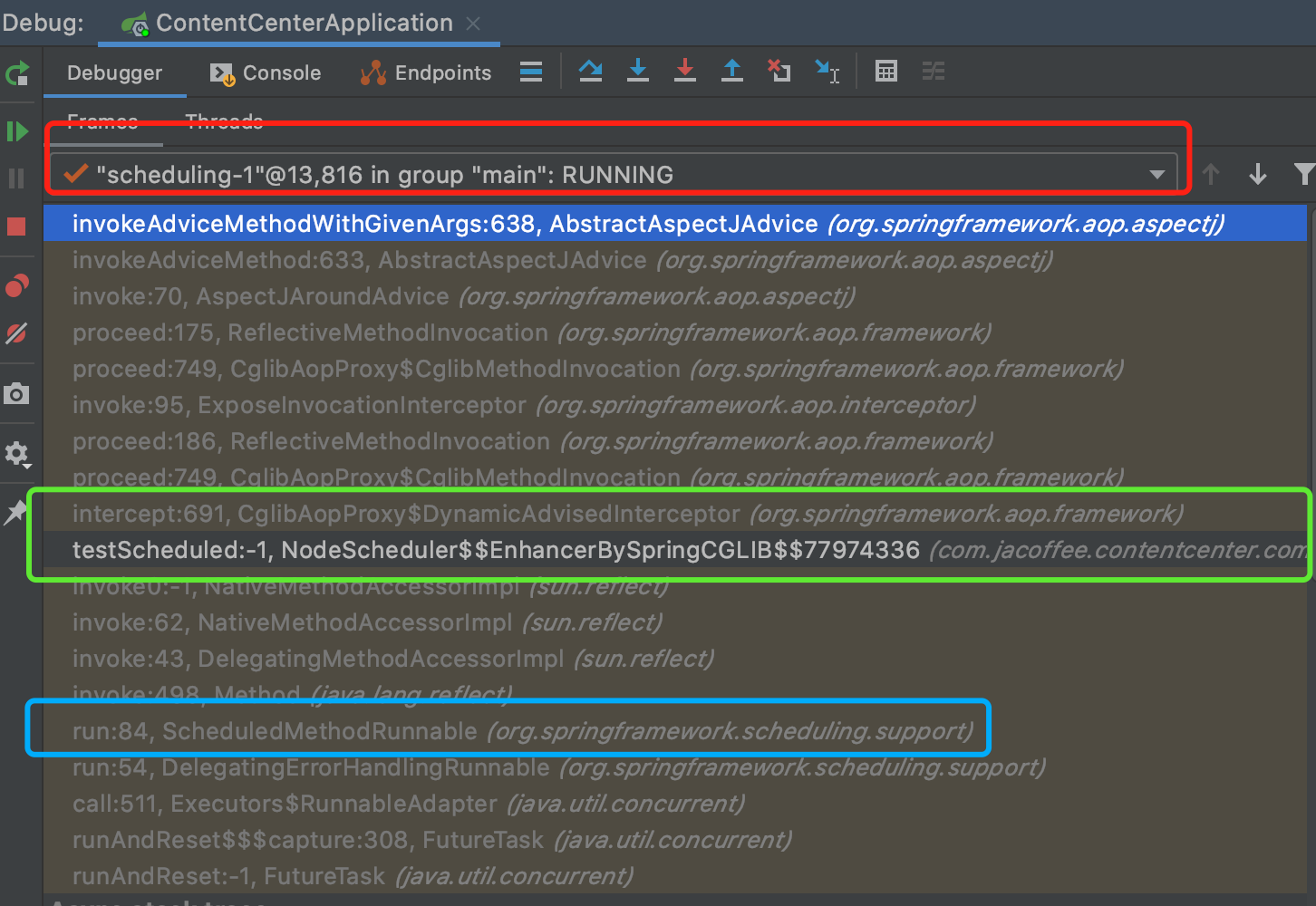Click the pin tab icon

coord(16,514)
